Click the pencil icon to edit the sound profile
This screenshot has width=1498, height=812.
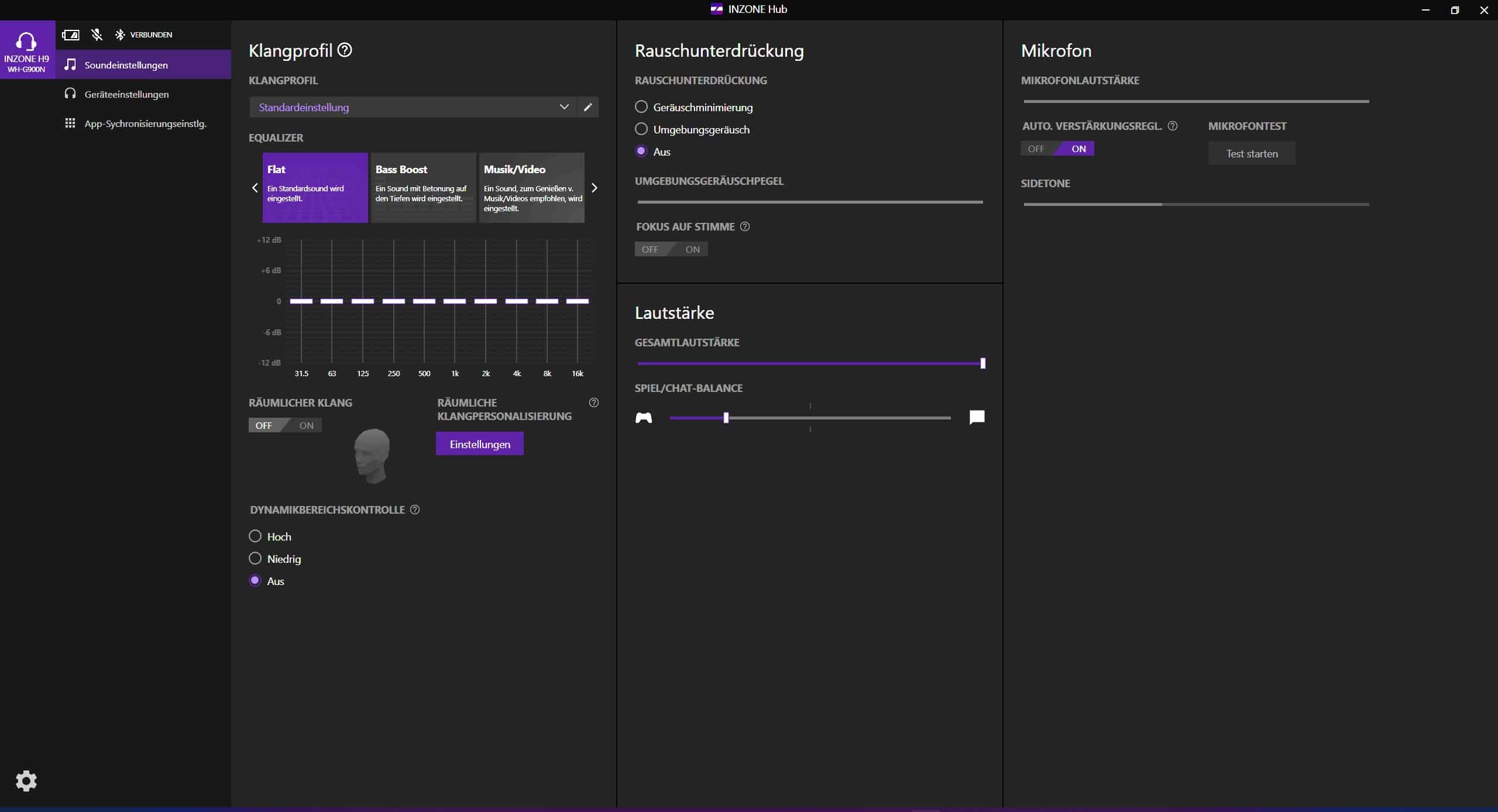pyautogui.click(x=587, y=107)
